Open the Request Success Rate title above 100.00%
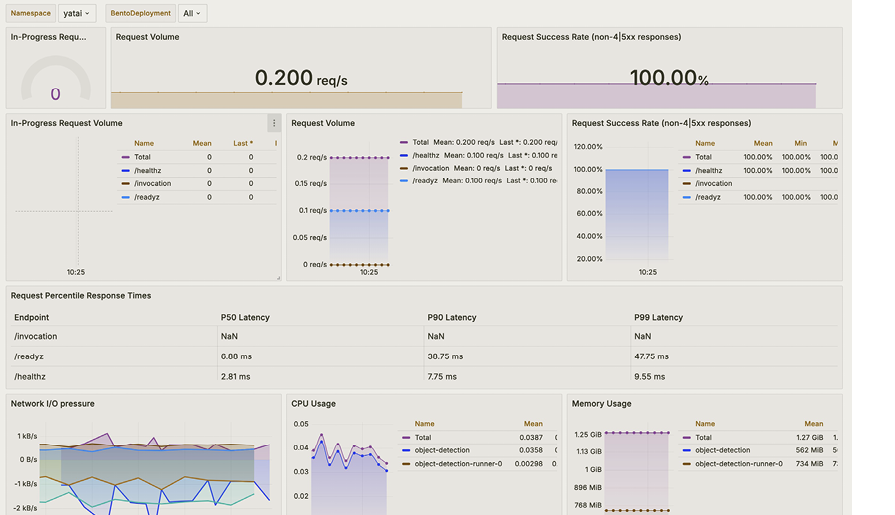 (x=591, y=37)
